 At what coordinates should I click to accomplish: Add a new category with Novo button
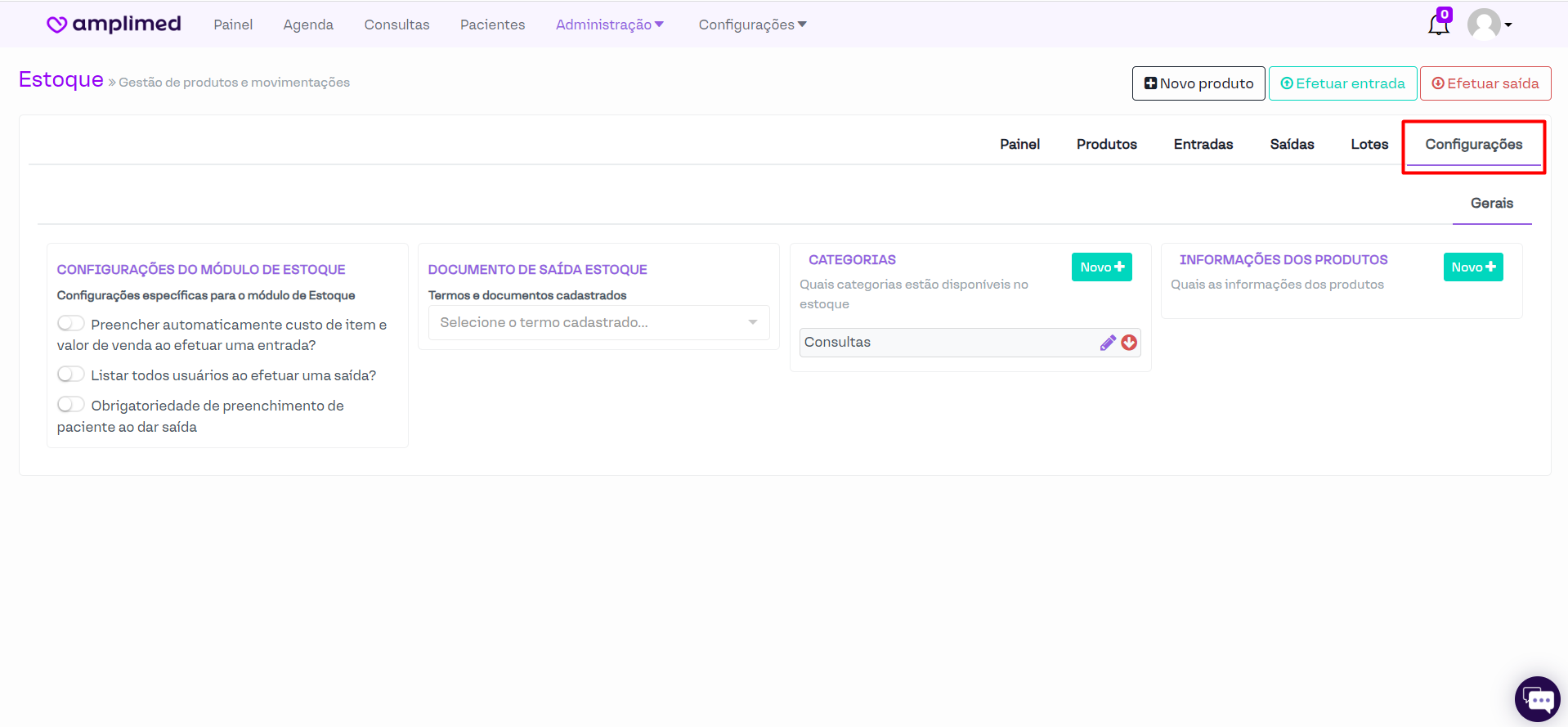pos(1101,267)
